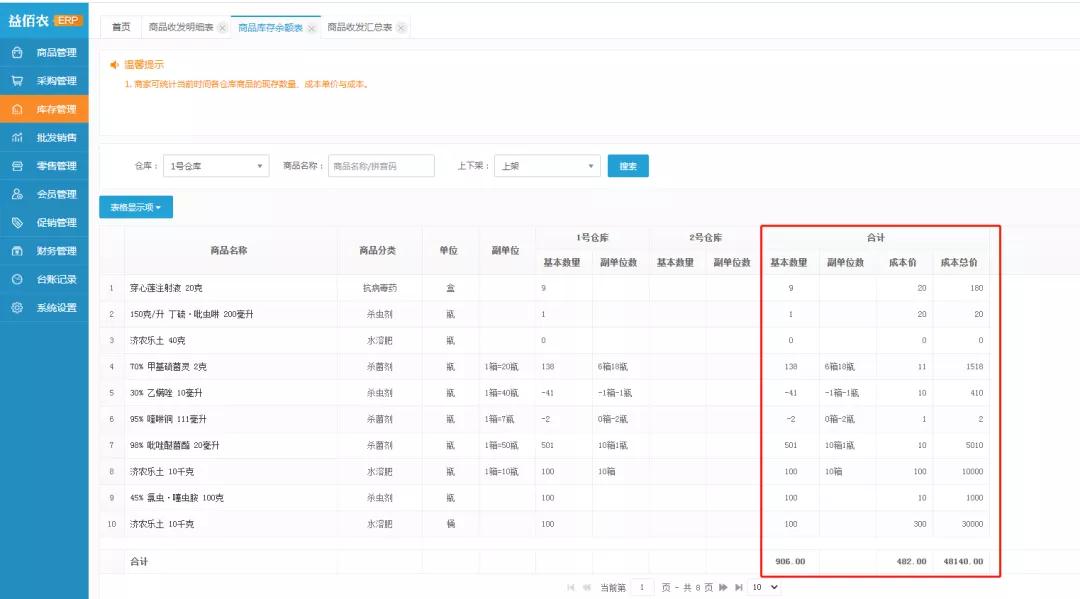Screen dimensions: 1080x599
Task: Close the 商品收发汇总表 tab
Action: click(x=401, y=28)
